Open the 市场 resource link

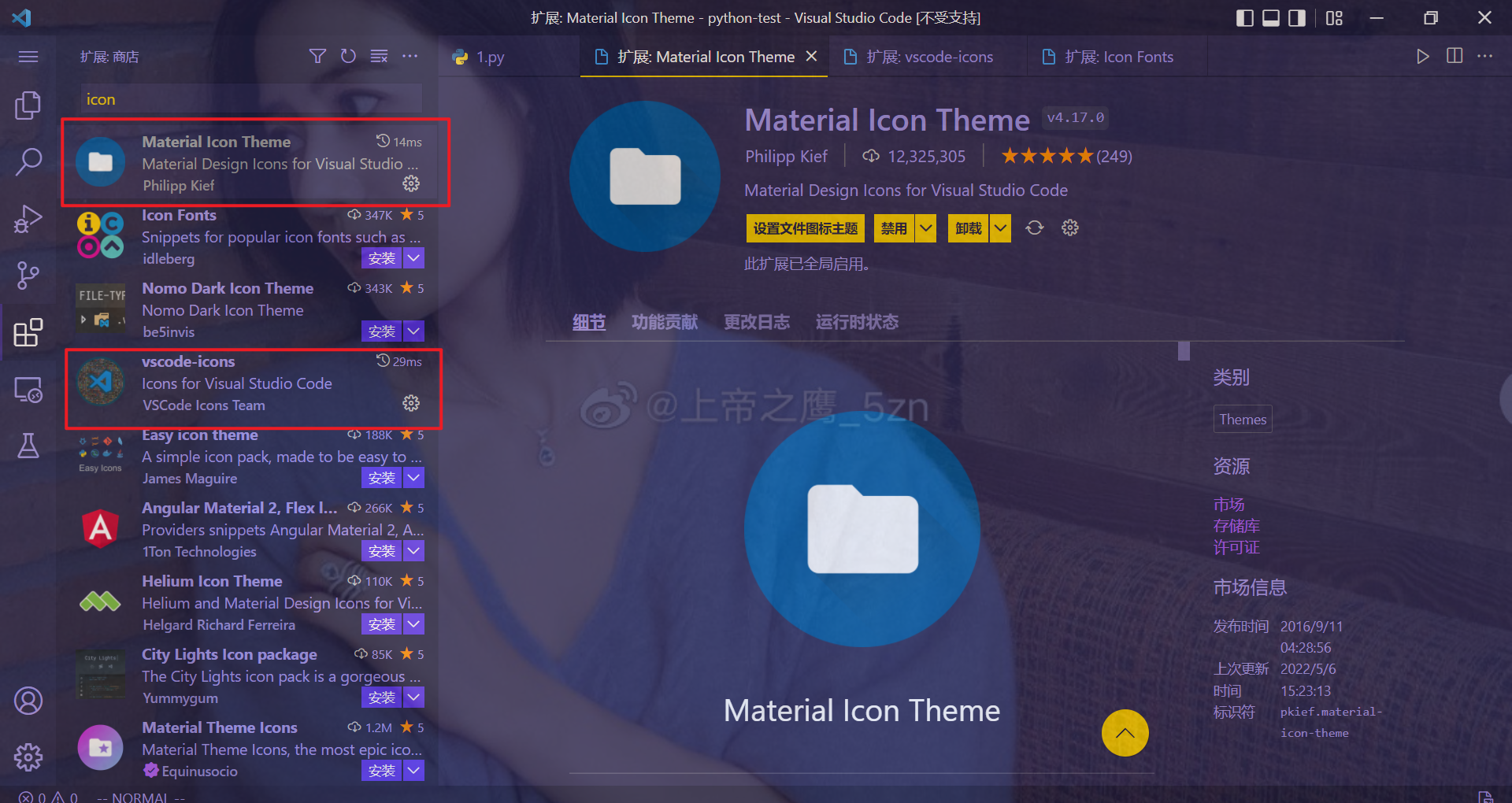(1228, 504)
